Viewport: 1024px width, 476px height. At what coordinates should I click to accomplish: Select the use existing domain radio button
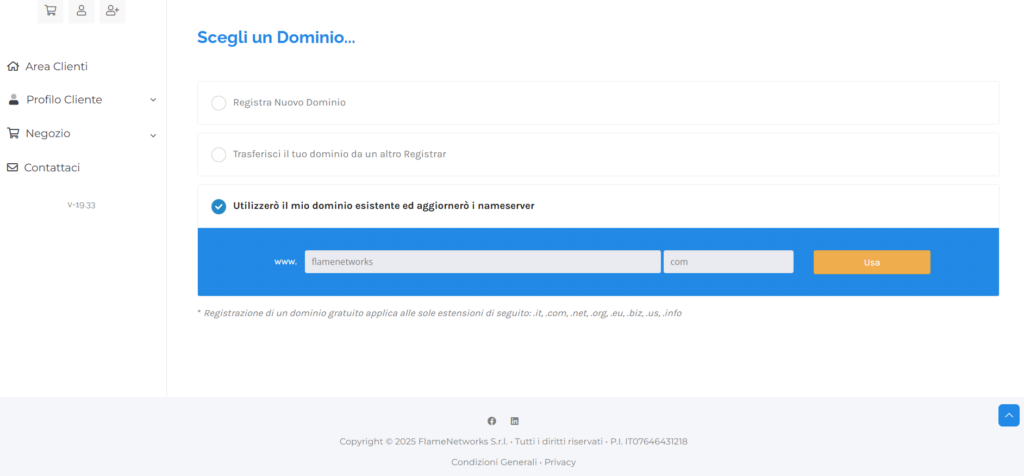[219, 206]
